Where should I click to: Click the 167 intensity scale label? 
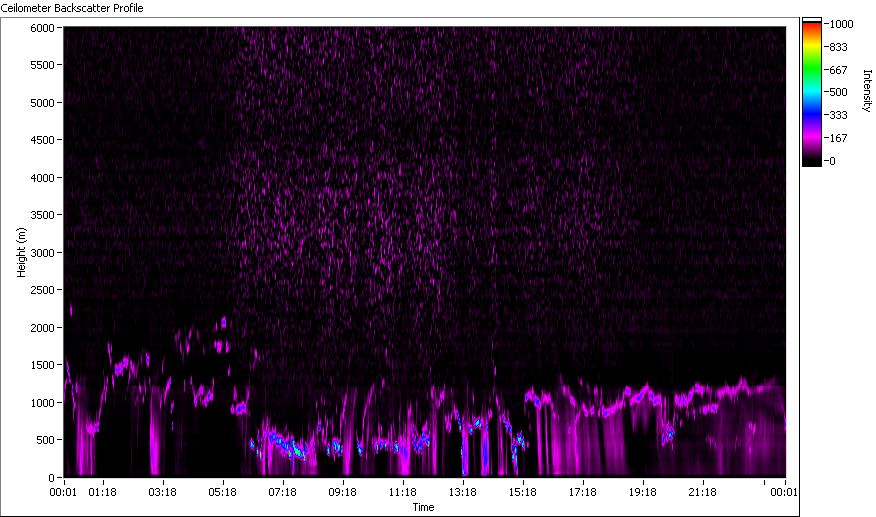[x=839, y=138]
